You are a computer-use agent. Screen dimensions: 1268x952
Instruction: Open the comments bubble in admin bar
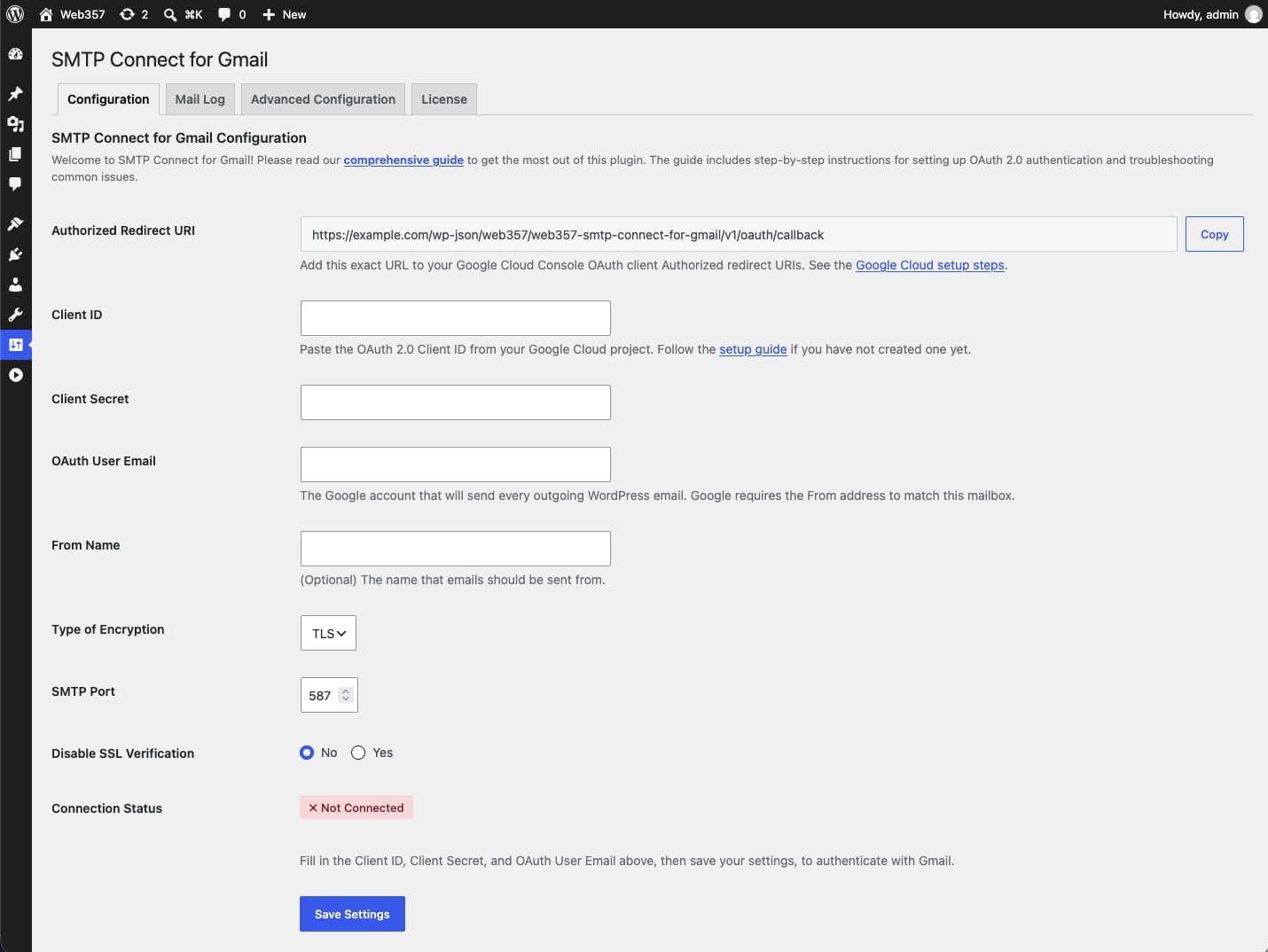(232, 14)
